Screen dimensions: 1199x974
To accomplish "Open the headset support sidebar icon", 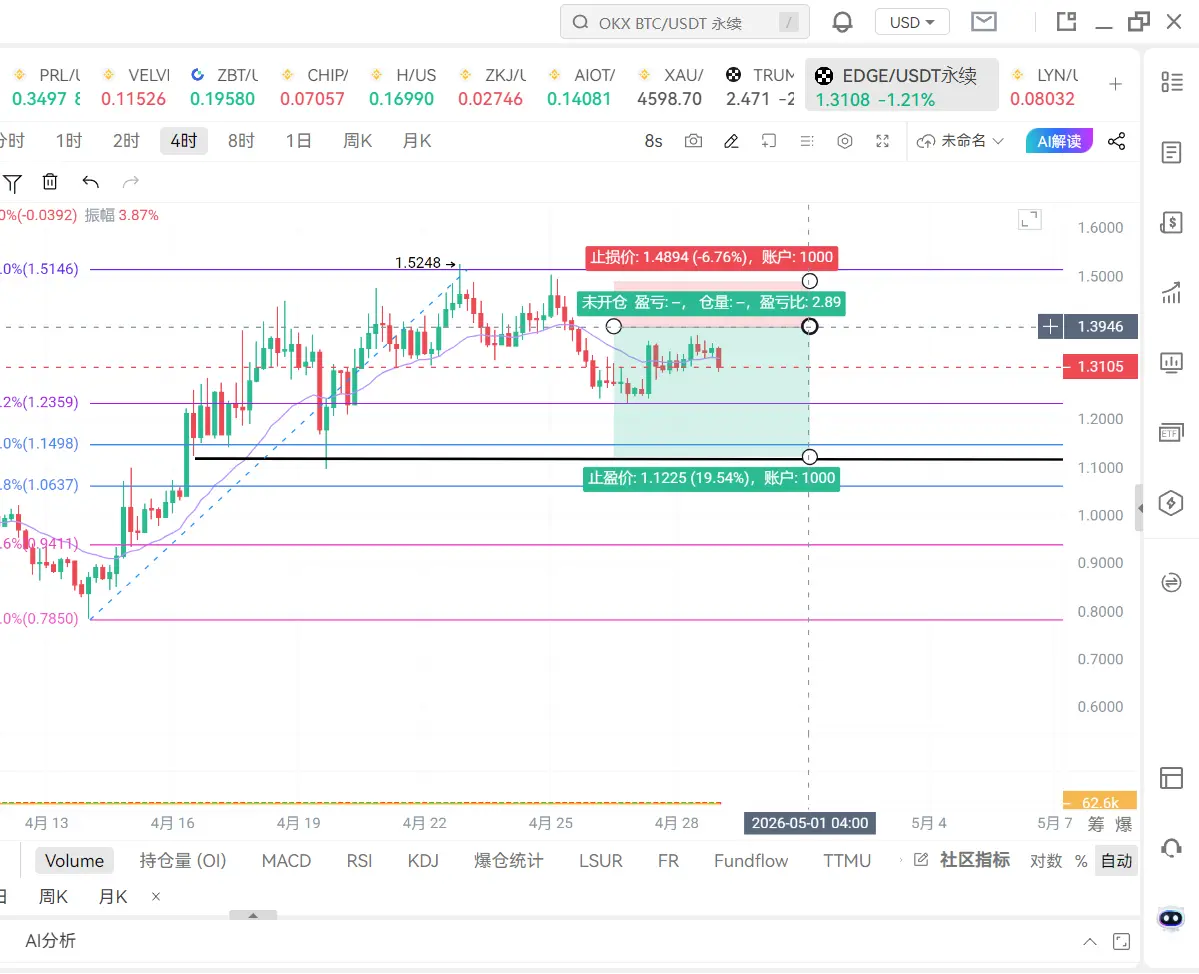I will [x=1171, y=849].
